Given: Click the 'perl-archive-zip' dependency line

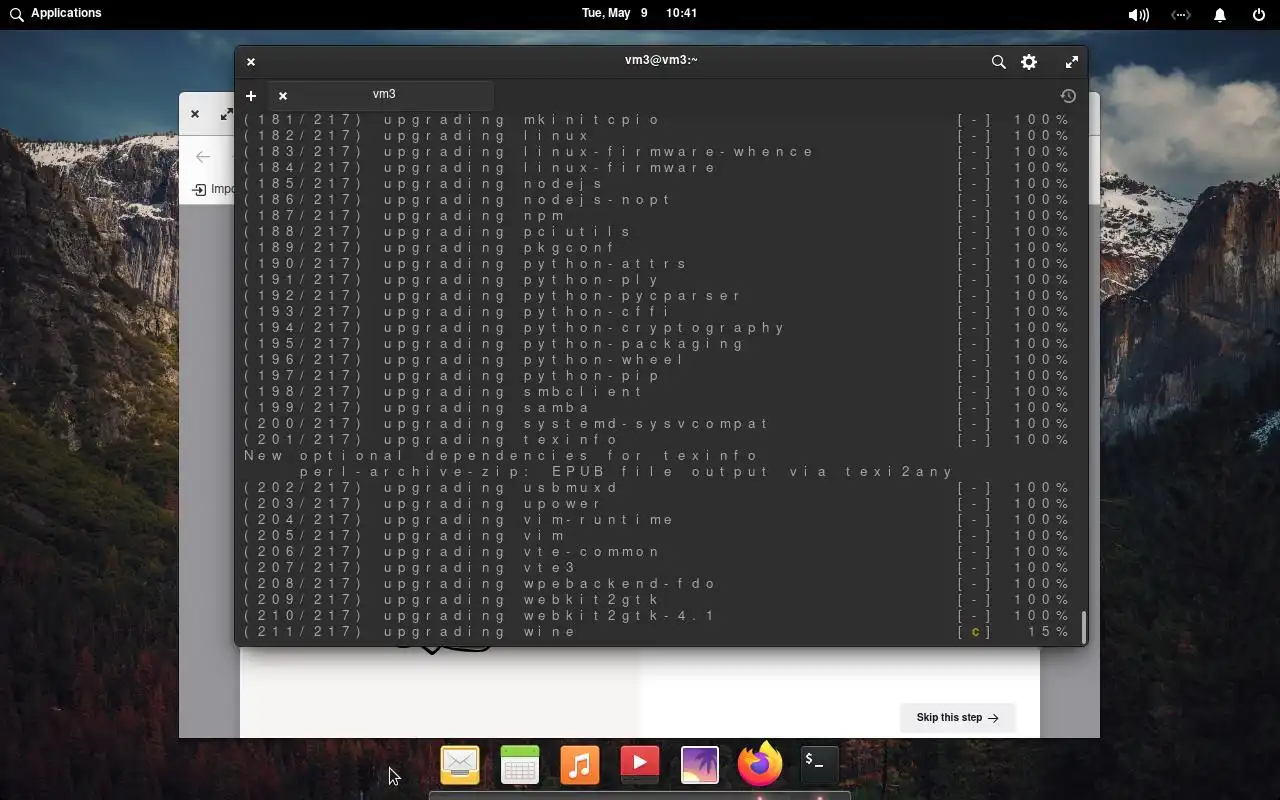Looking at the screenshot, I should tap(627, 472).
